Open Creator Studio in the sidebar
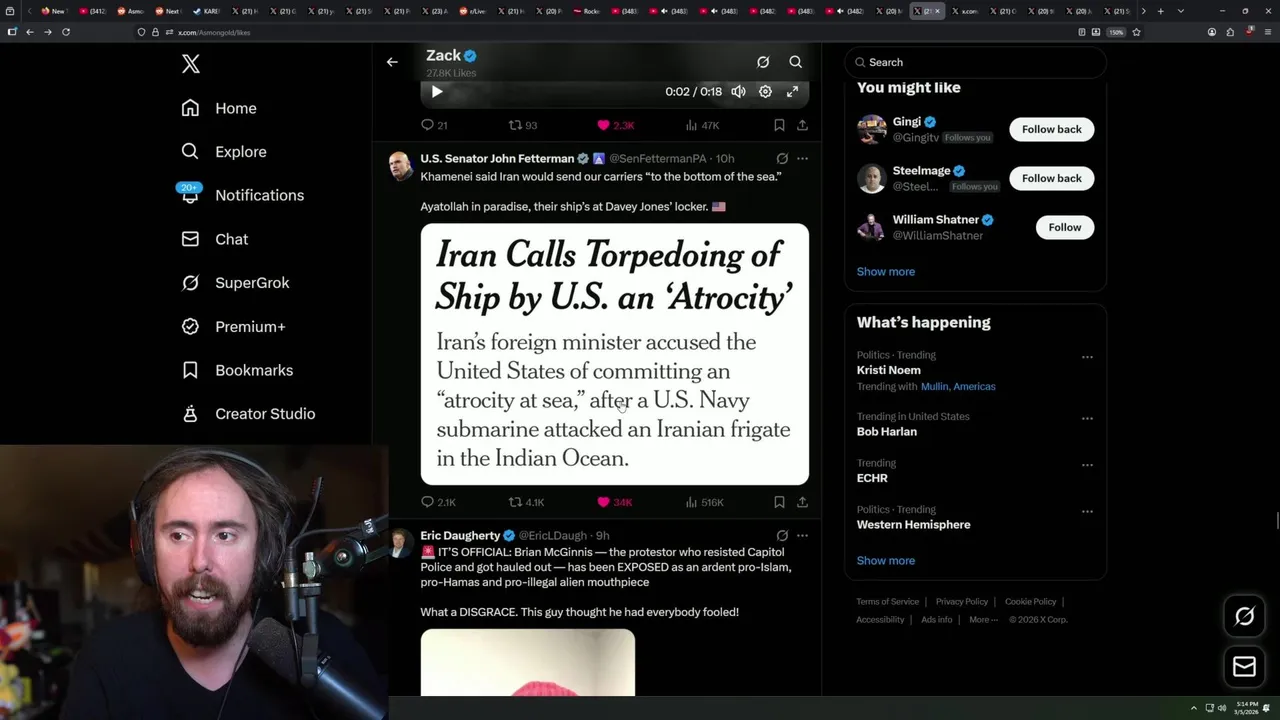This screenshot has width=1280, height=720. tap(248, 414)
